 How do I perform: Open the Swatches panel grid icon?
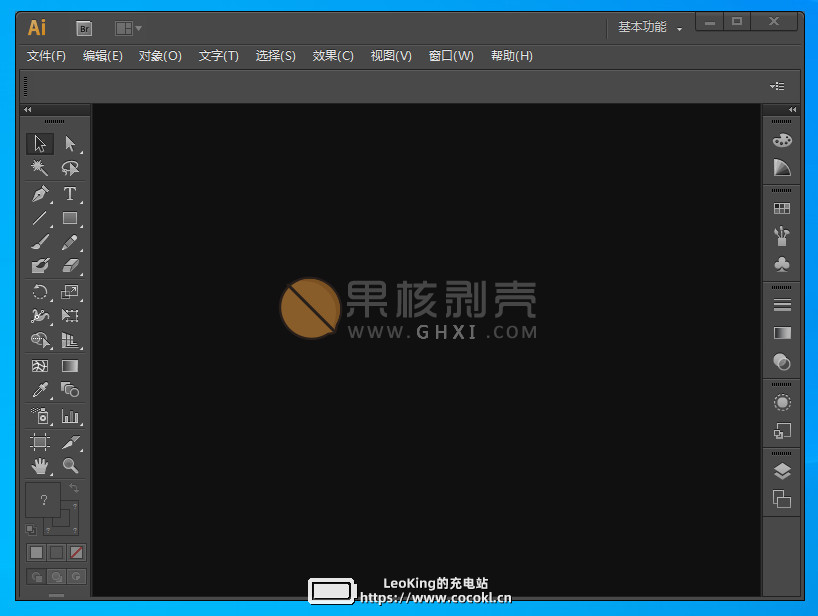(x=781, y=209)
